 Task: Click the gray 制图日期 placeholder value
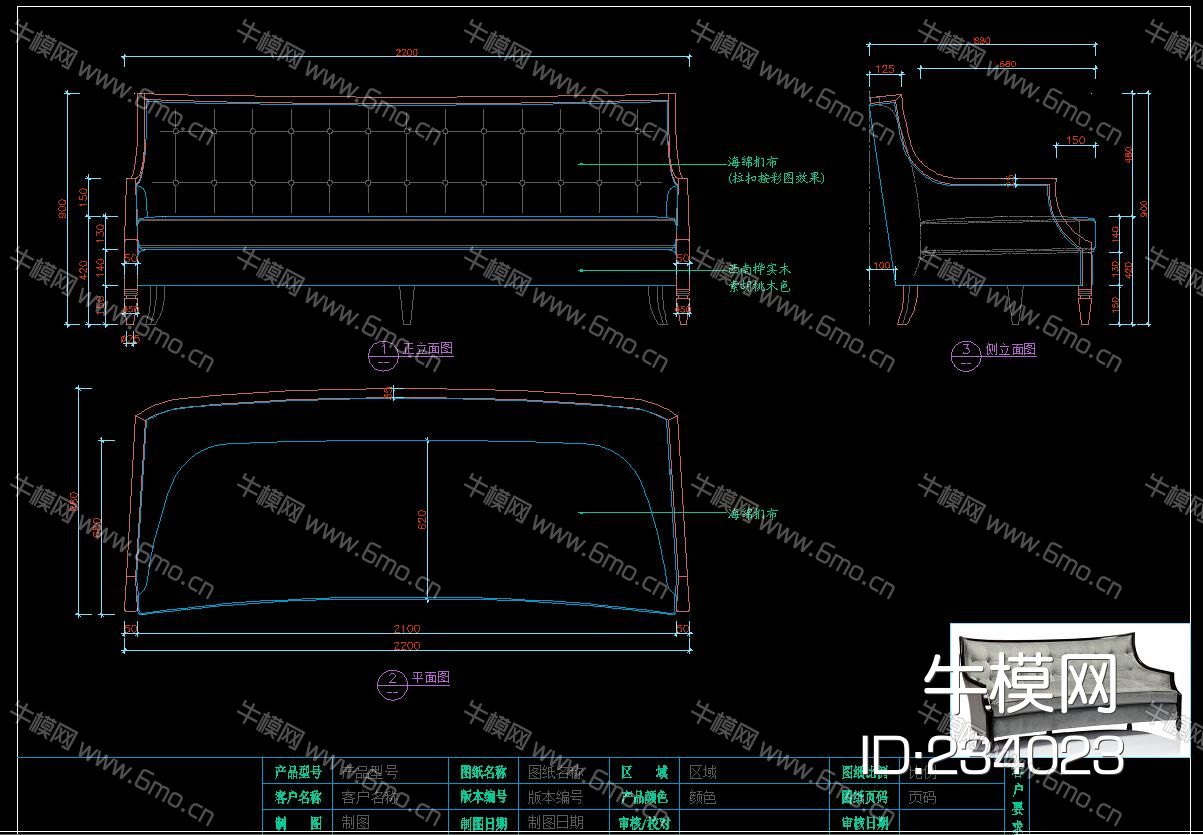coord(555,823)
